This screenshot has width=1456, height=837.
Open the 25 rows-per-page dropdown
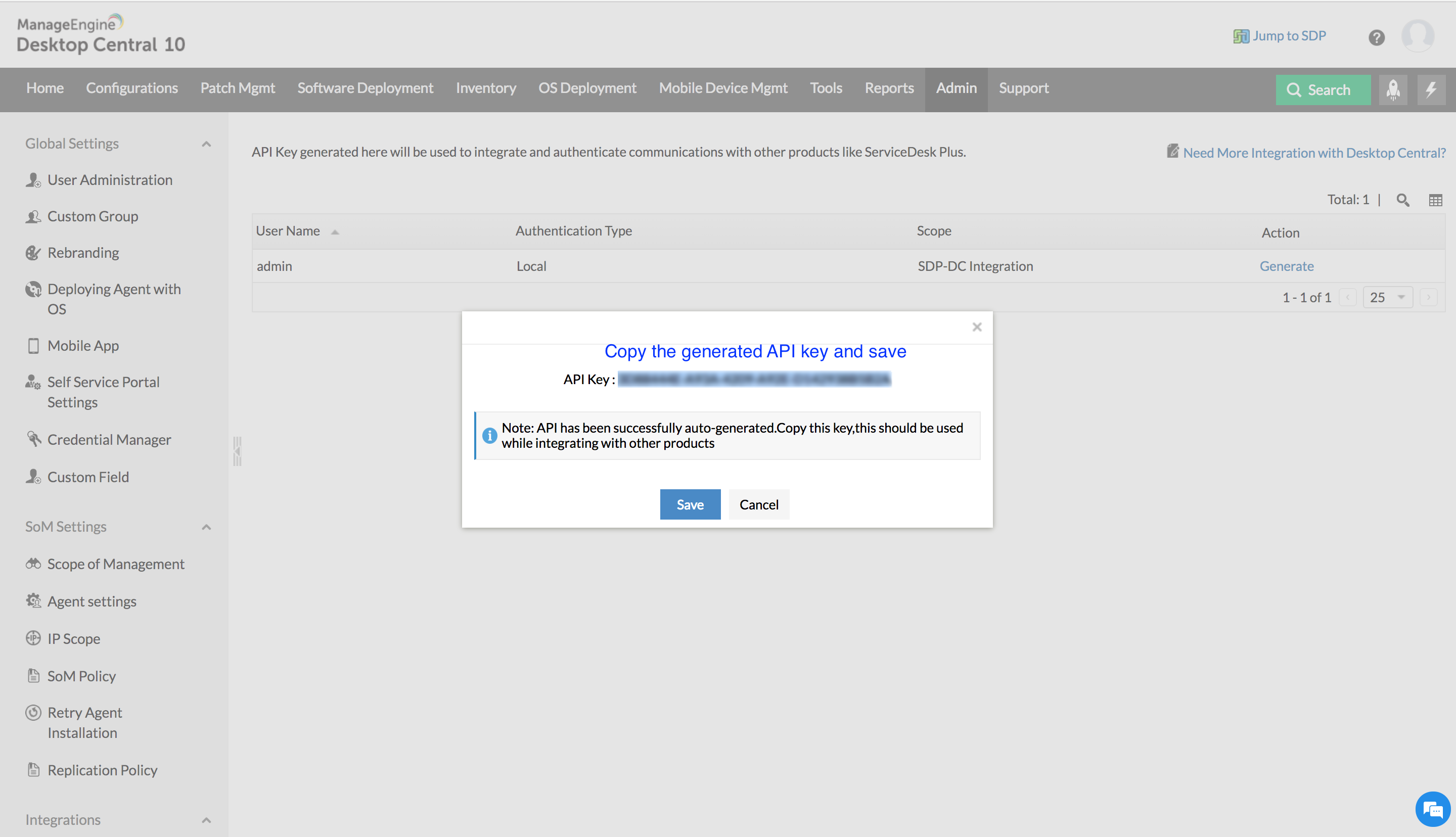1387,297
